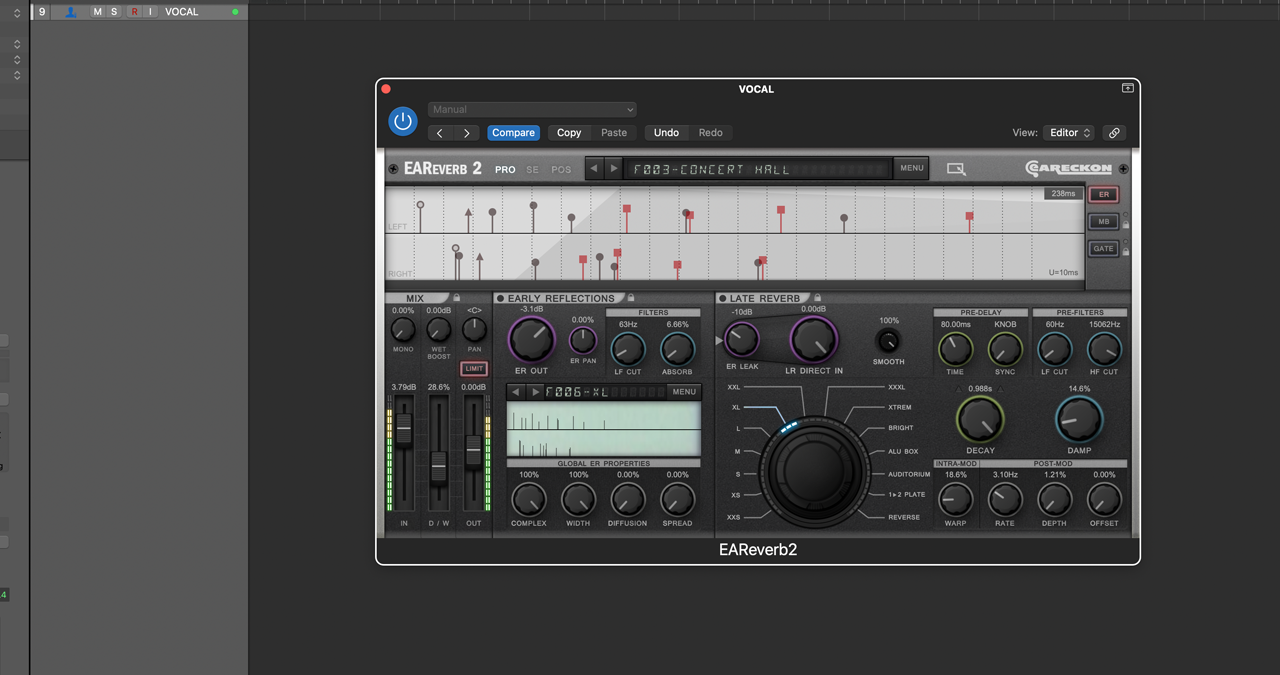Toggle the lock beside MB button

click(x=1126, y=224)
